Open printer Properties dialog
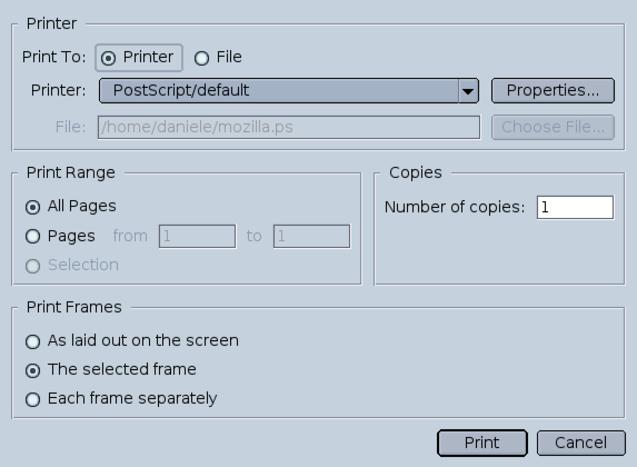The height and width of the screenshot is (467, 637). coord(552,90)
